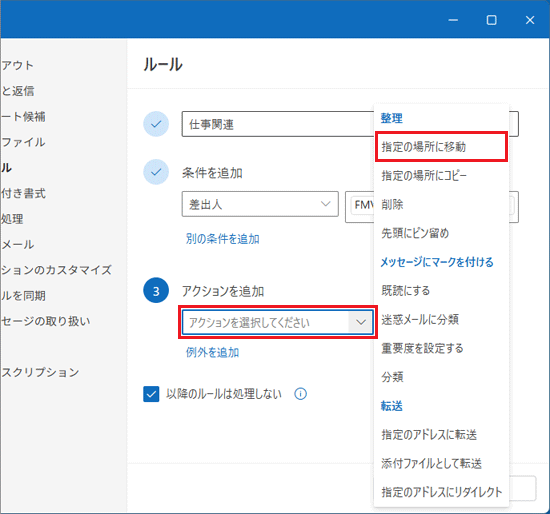Click the checkmark circle beside 条件を追加
This screenshot has height=514, width=550.
(x=156, y=172)
